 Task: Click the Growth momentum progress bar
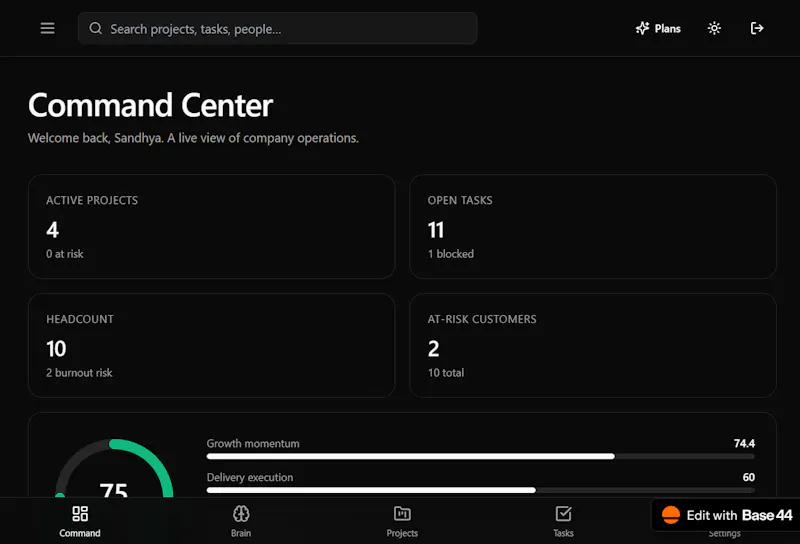pos(481,456)
